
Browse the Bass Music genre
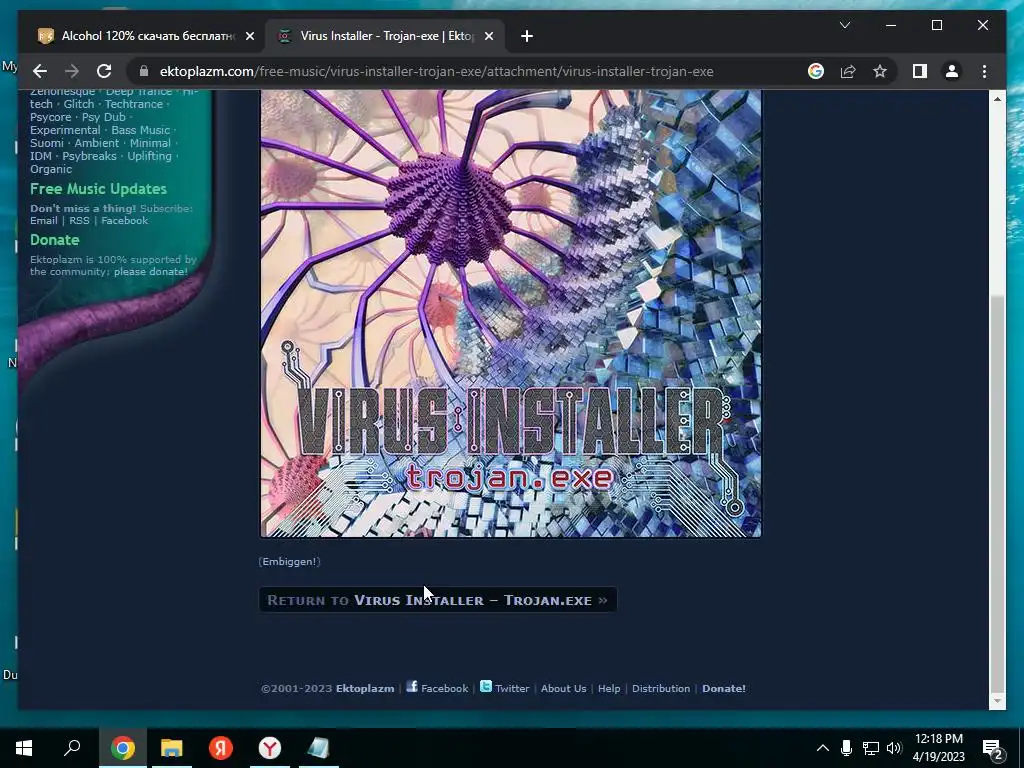(x=140, y=130)
